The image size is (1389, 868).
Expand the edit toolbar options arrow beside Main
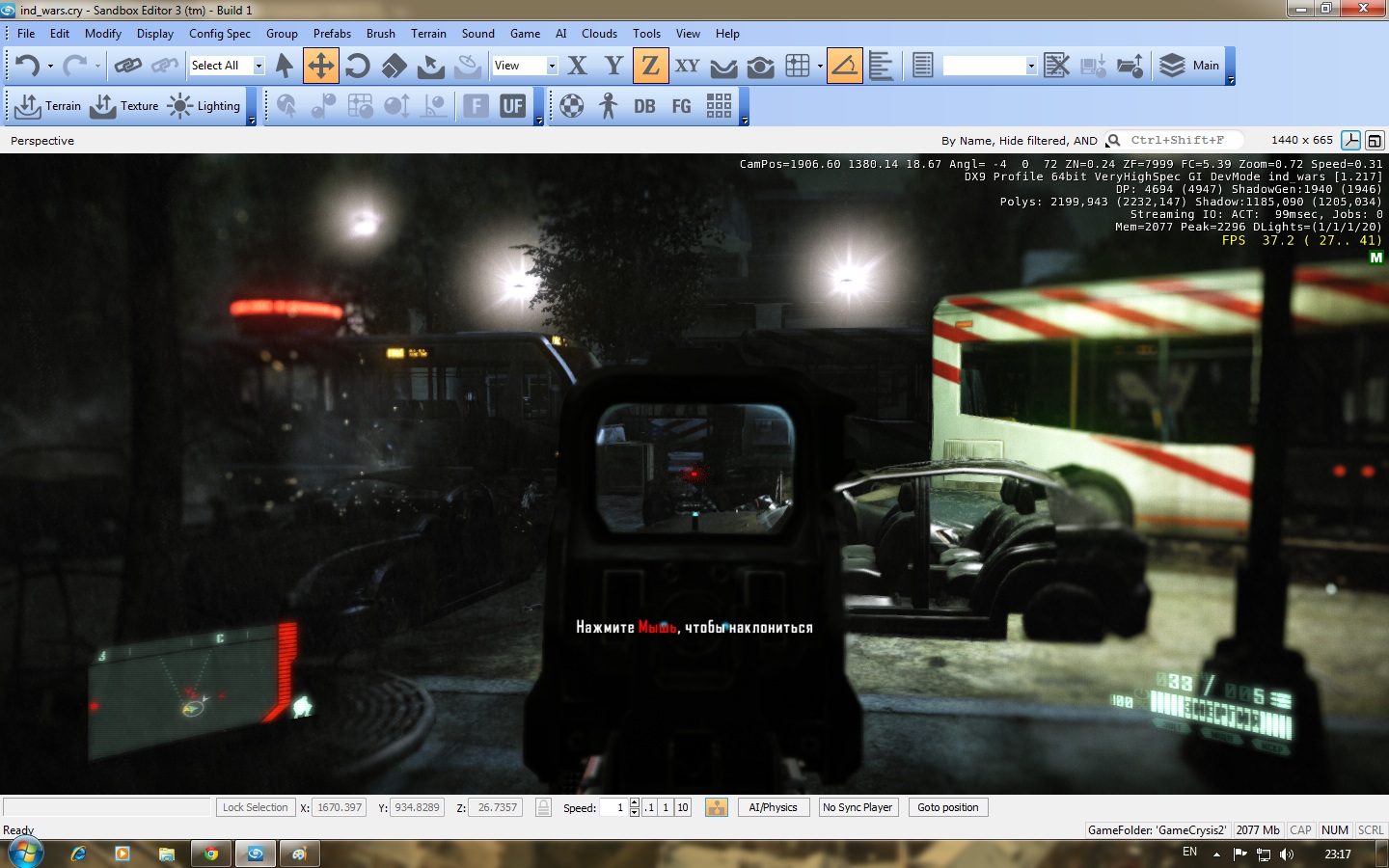(x=1230, y=80)
